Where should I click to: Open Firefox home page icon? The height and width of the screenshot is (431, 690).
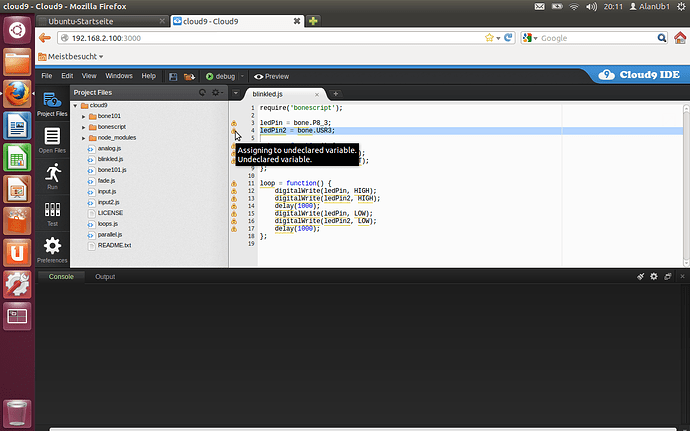680,38
